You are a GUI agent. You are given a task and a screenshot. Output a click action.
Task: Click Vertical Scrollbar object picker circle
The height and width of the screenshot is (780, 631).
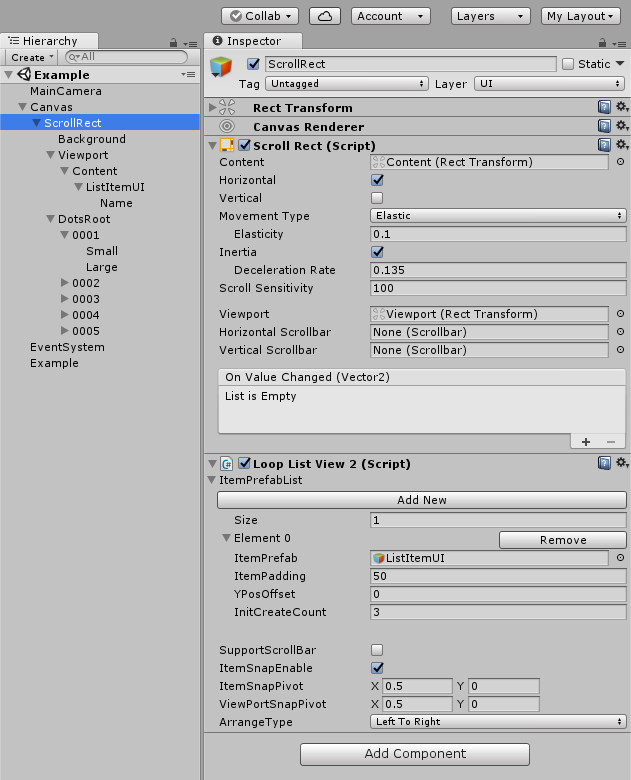(x=621, y=350)
